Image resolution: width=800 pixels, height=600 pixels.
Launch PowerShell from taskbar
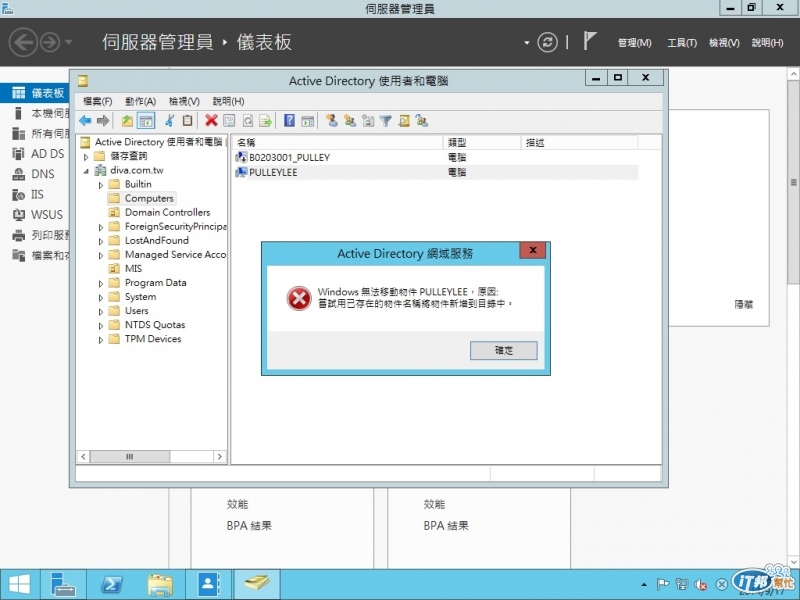tap(111, 585)
